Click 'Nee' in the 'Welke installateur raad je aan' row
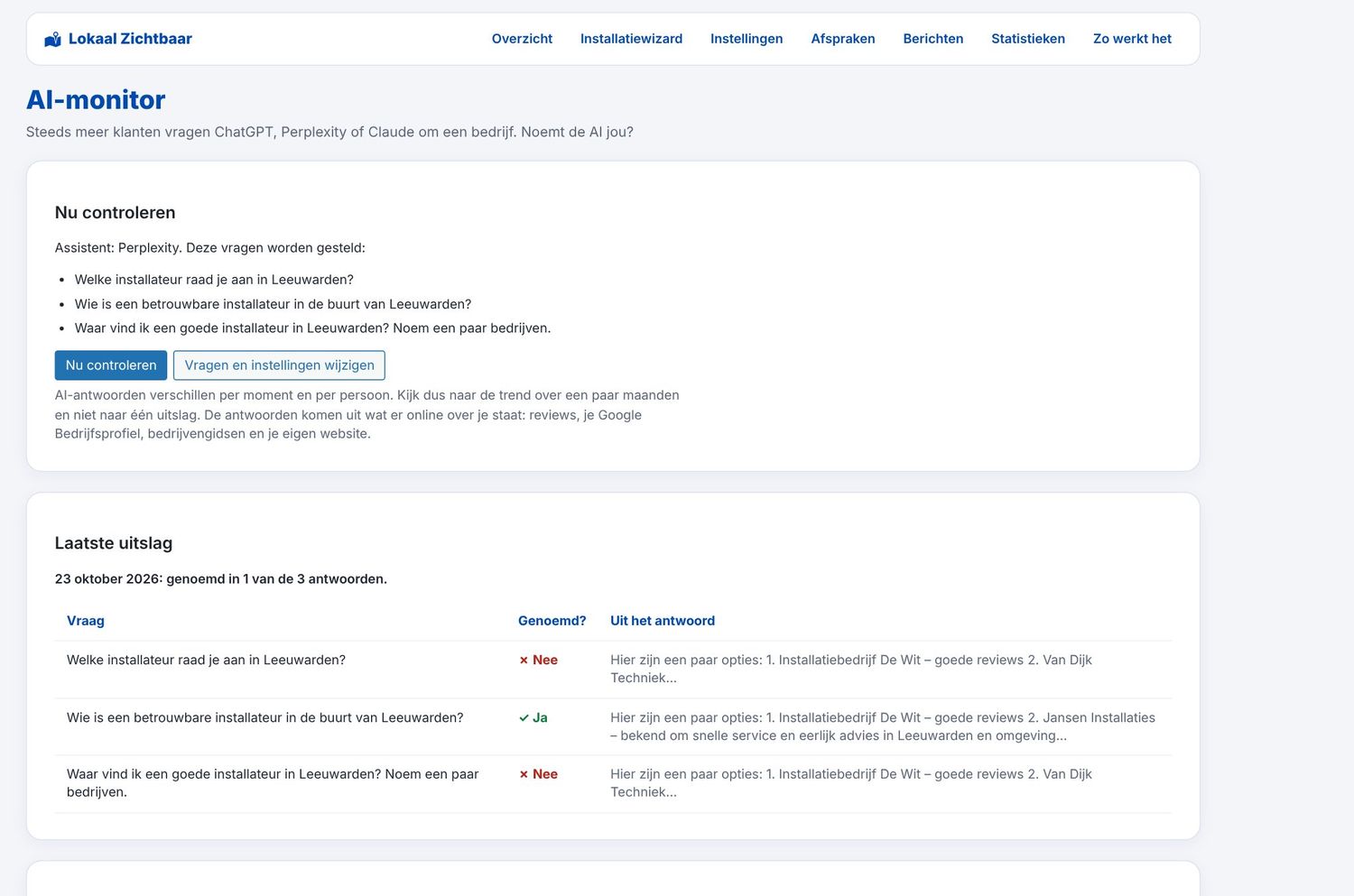 538,660
